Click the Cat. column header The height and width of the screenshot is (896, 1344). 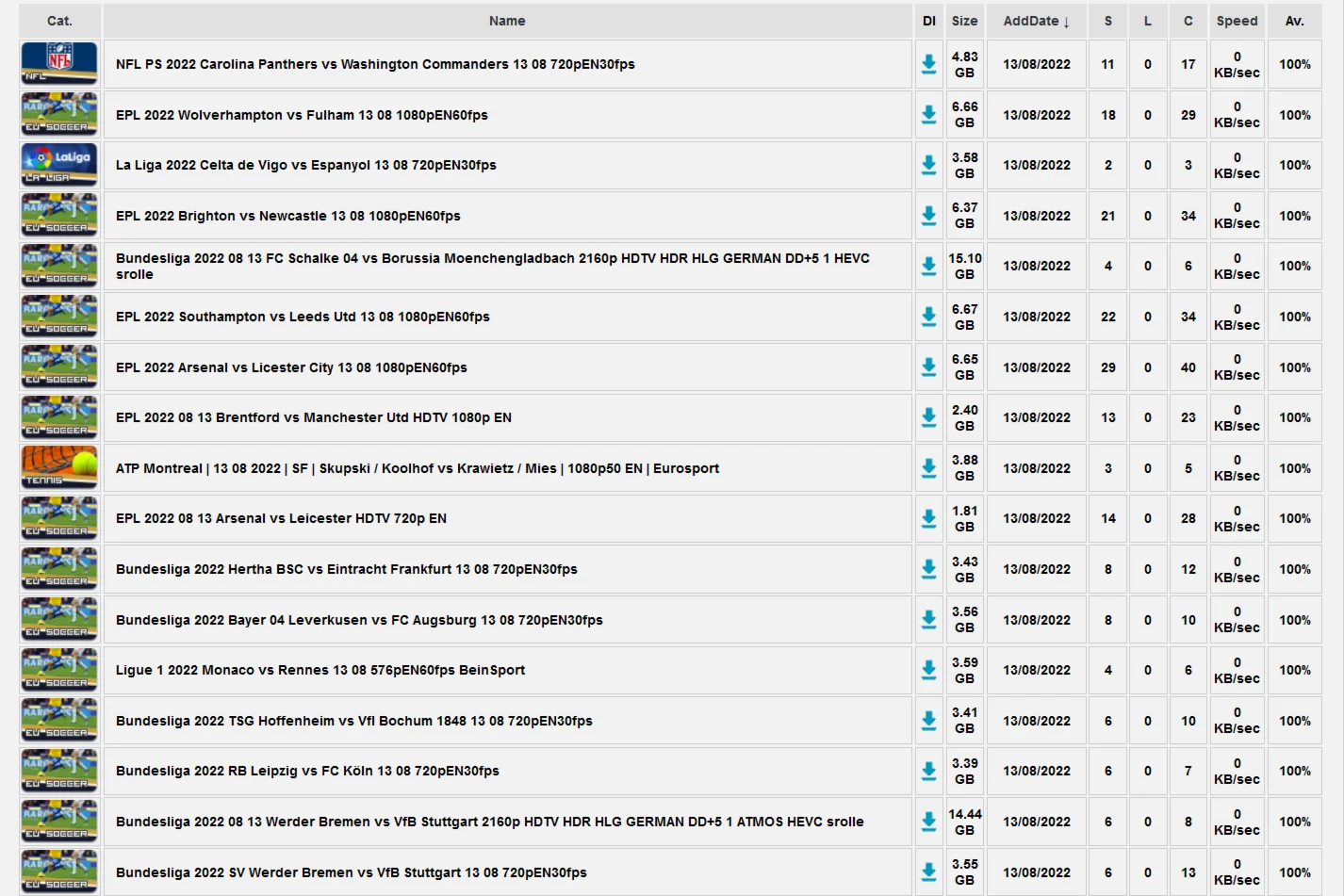(59, 21)
